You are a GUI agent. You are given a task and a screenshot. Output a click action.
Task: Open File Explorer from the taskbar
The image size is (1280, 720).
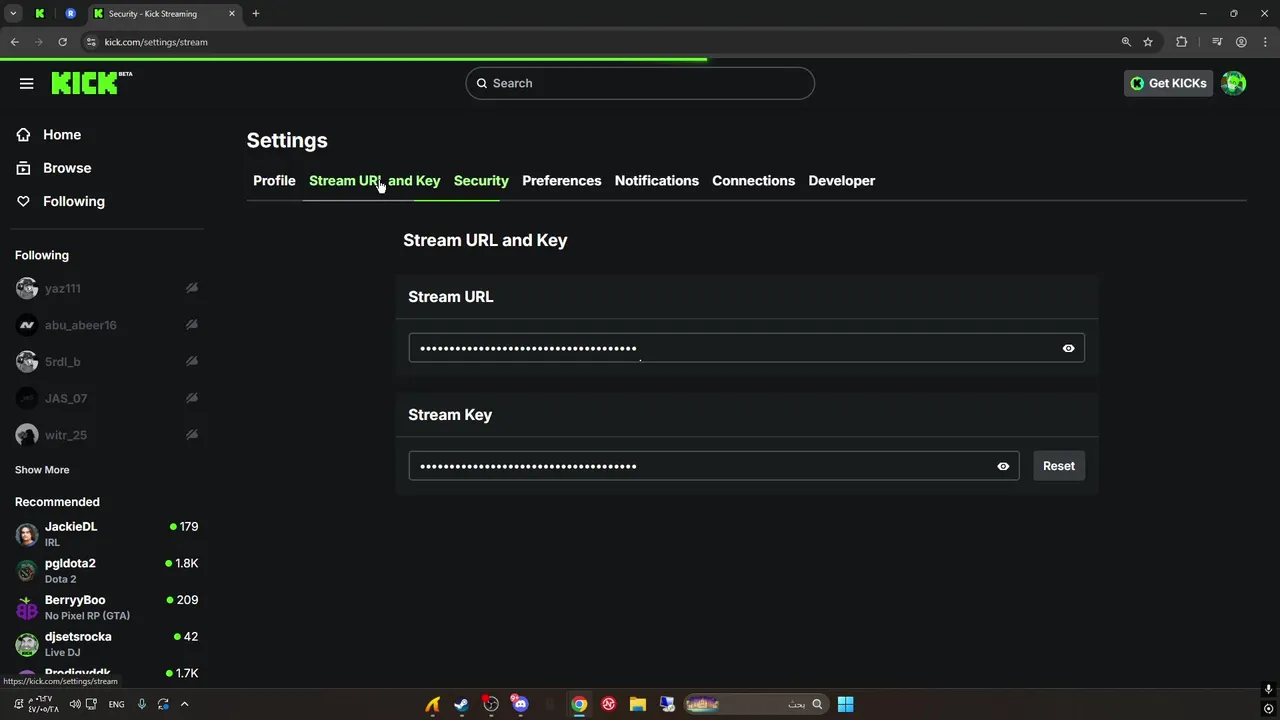(638, 704)
